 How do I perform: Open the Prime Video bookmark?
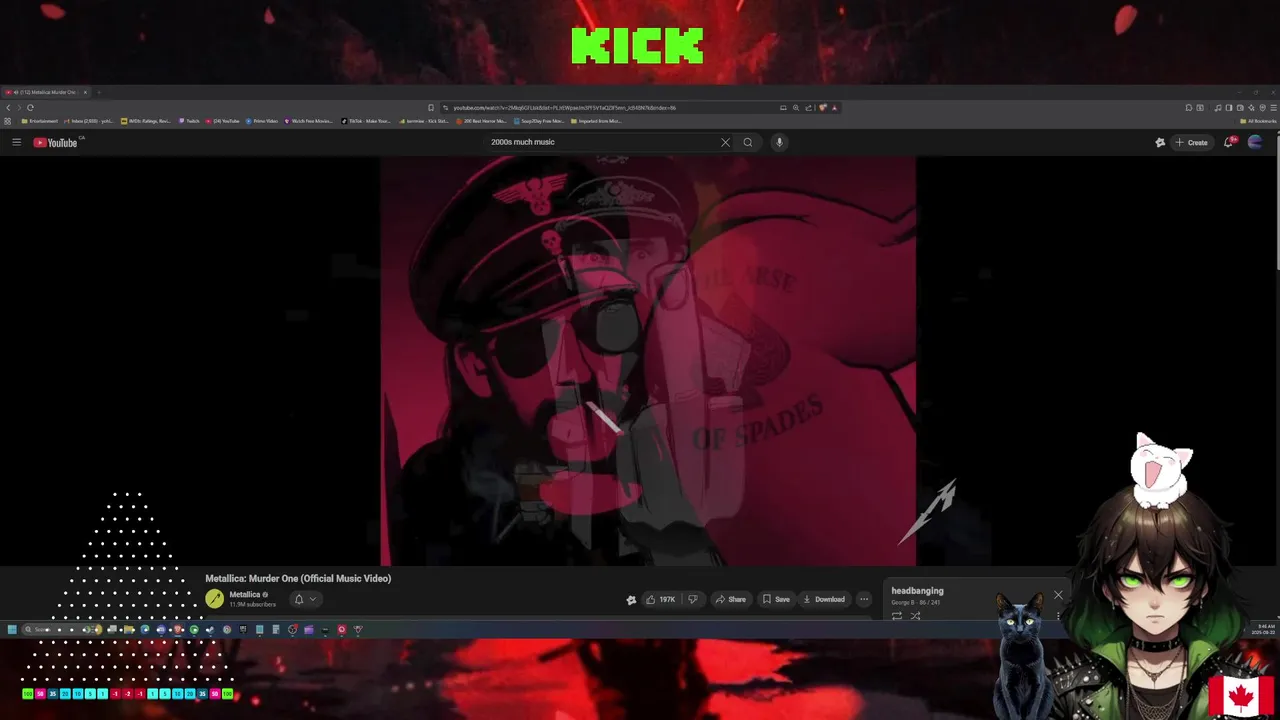pyautogui.click(x=262, y=121)
